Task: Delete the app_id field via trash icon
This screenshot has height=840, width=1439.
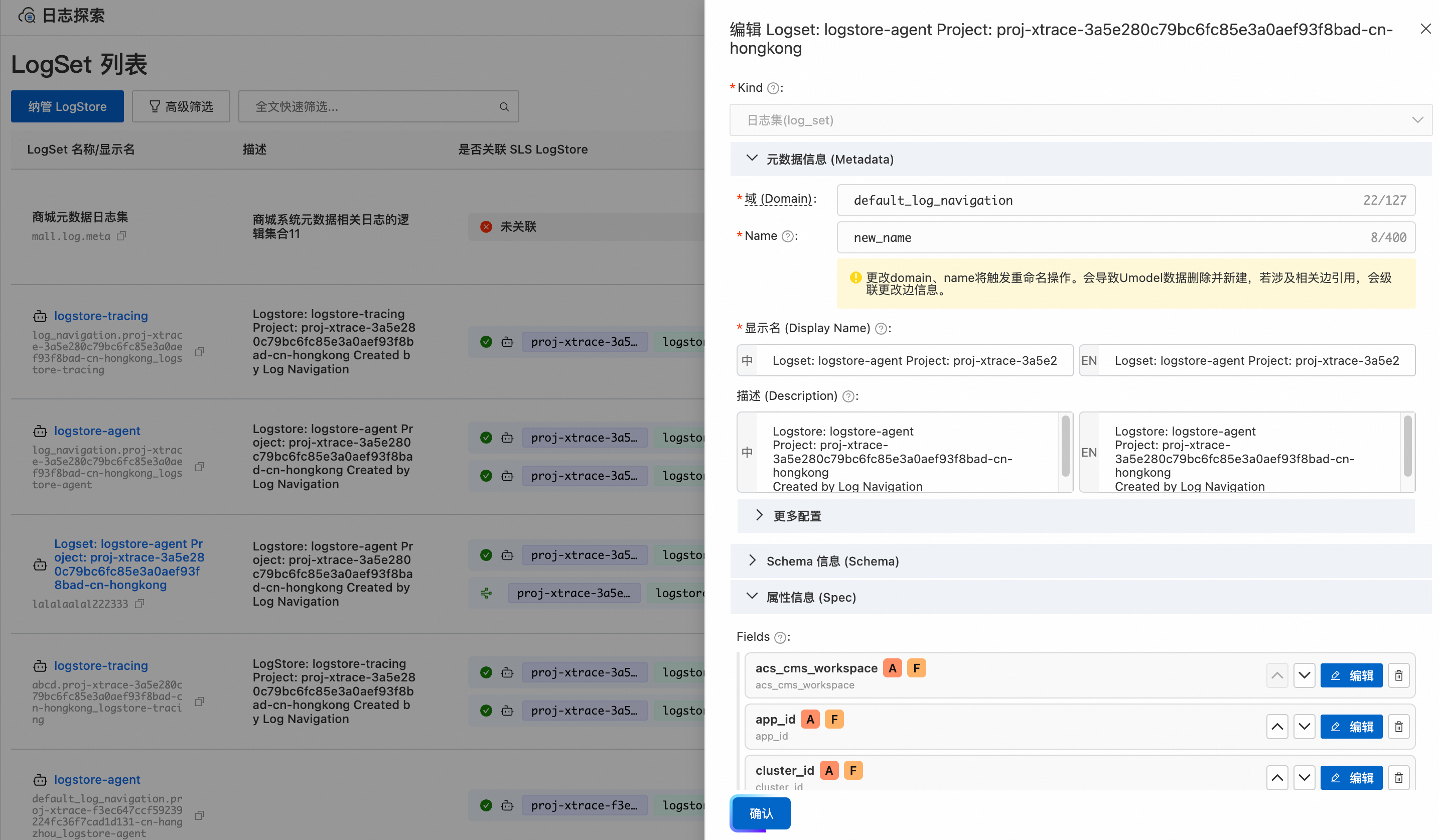Action: (x=1398, y=727)
